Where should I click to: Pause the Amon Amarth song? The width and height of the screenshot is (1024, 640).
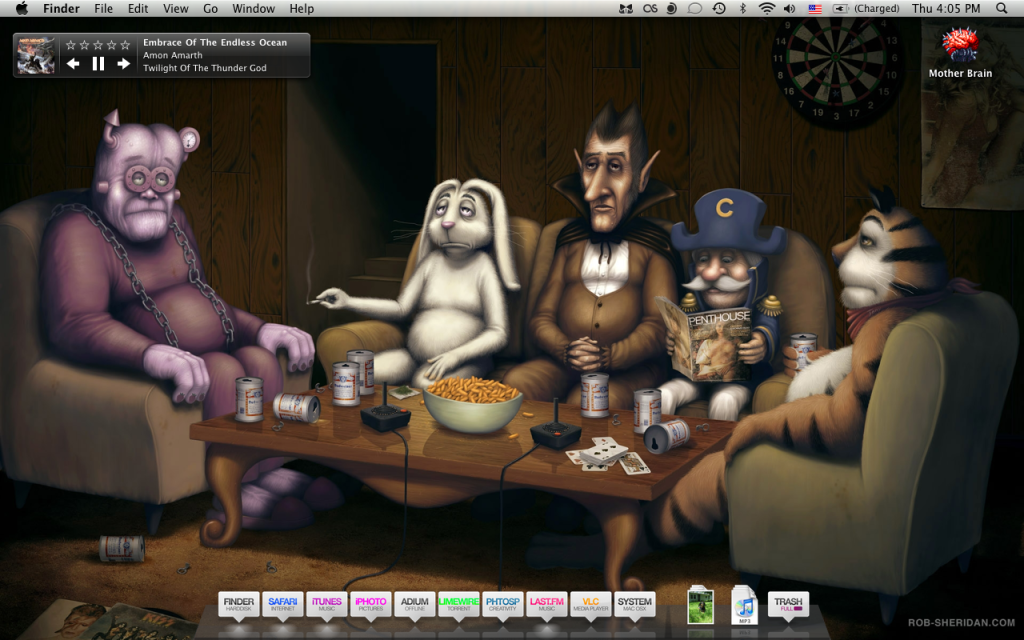[x=98, y=63]
